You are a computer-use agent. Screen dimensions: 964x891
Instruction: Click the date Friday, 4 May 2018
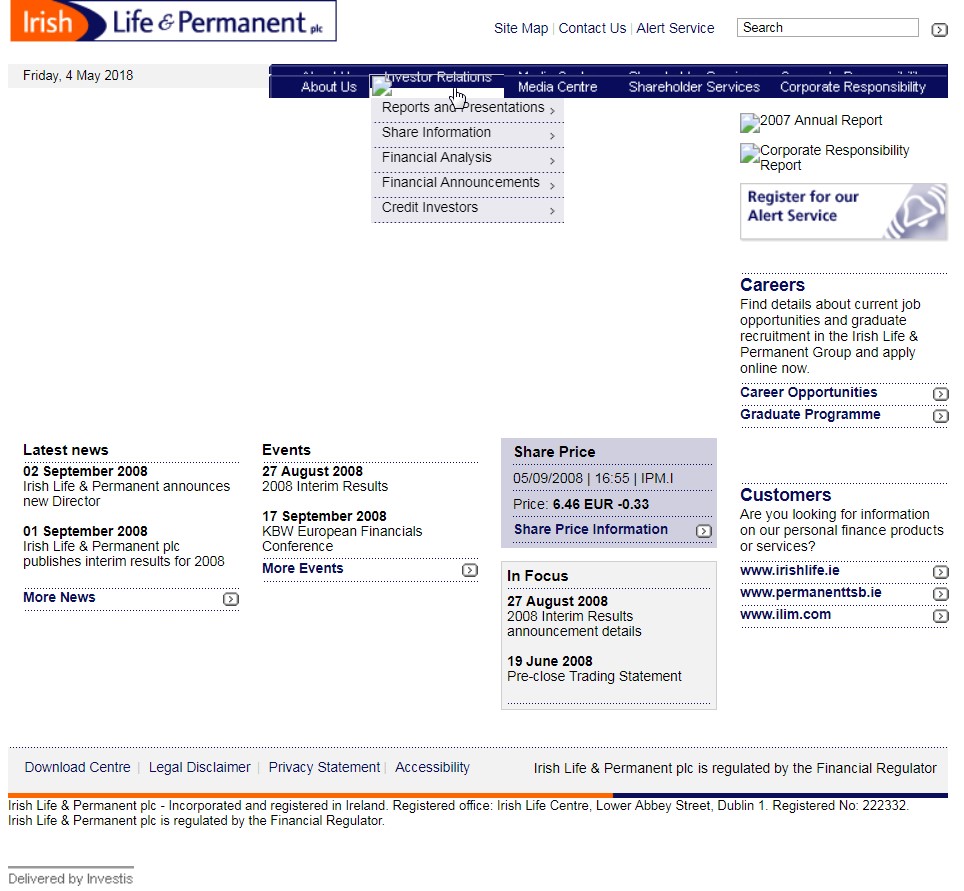click(x=78, y=76)
